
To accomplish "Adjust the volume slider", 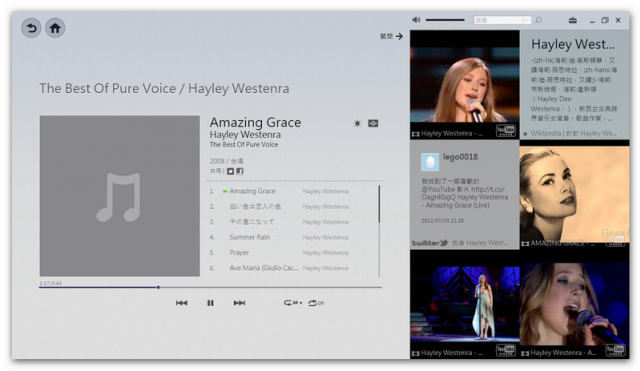I will point(445,20).
